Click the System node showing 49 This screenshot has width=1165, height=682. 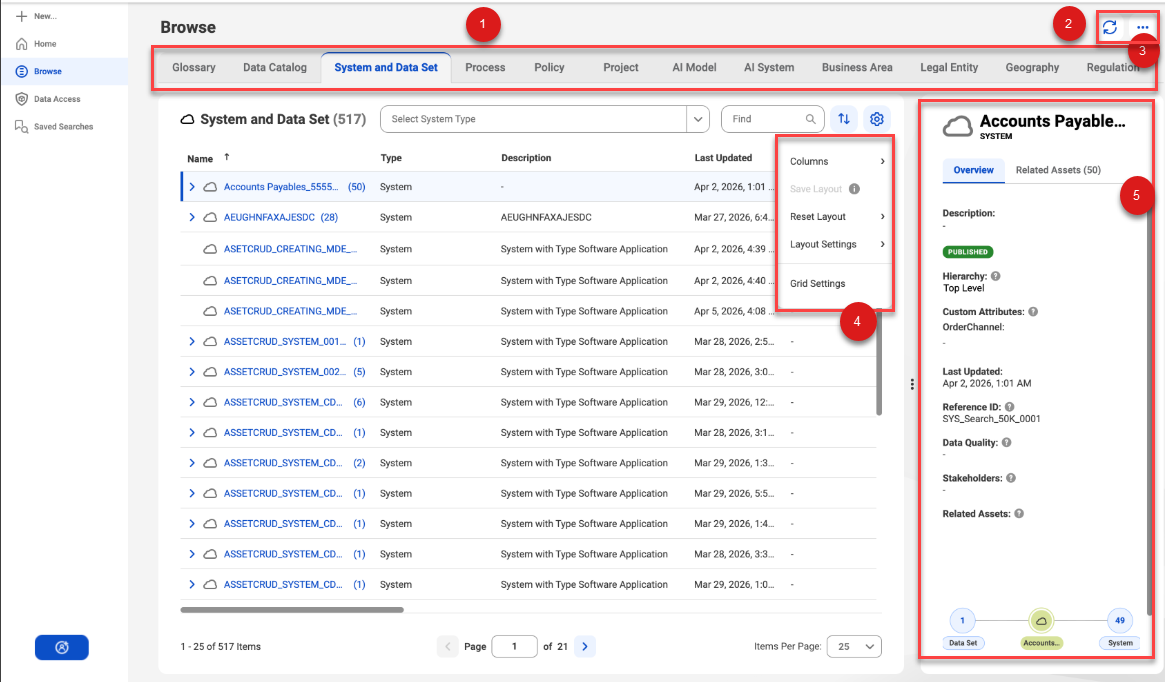[x=1120, y=620]
